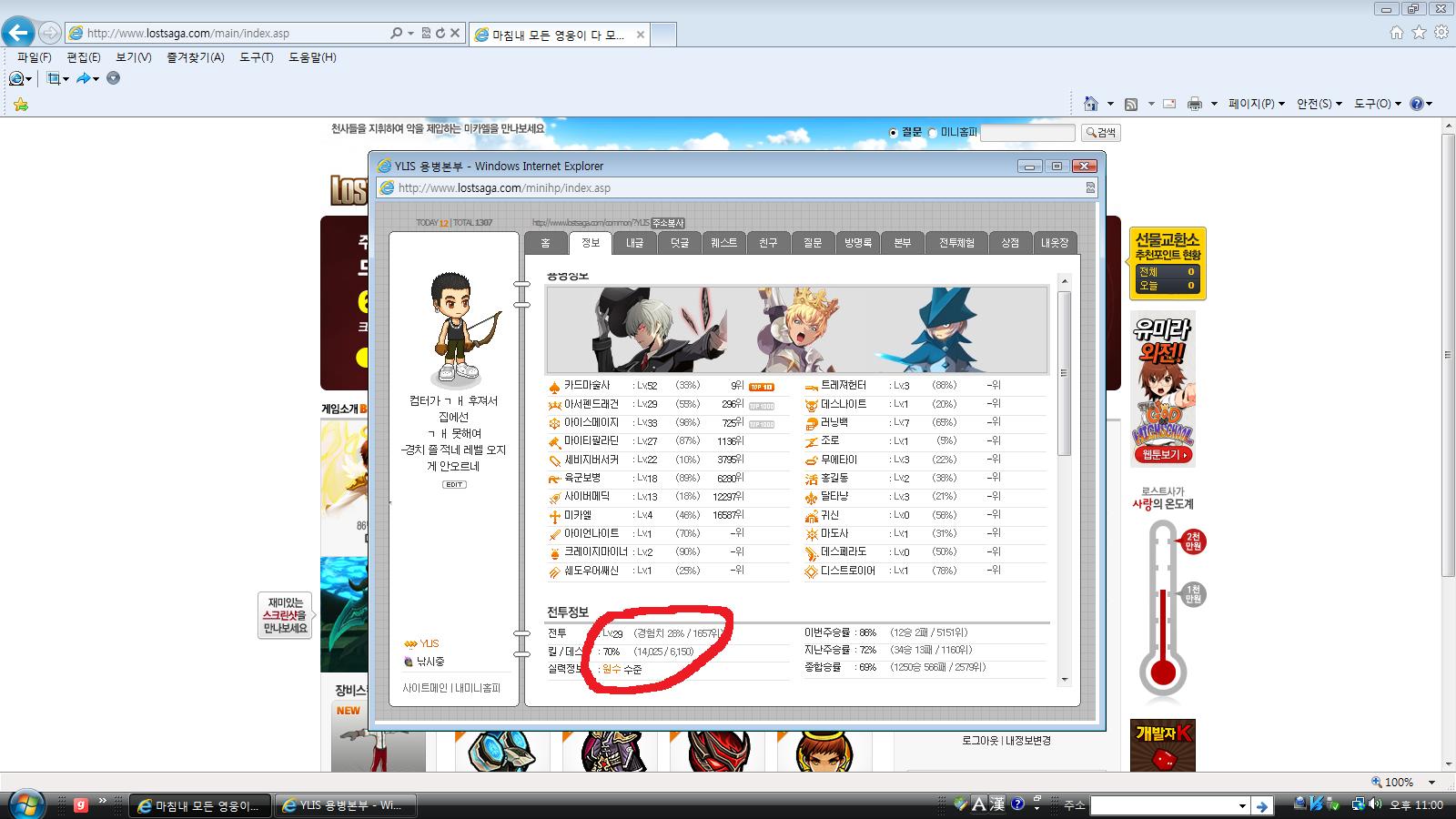Open the favorites star at top right
The height and width of the screenshot is (819, 1456).
pos(1419,33)
